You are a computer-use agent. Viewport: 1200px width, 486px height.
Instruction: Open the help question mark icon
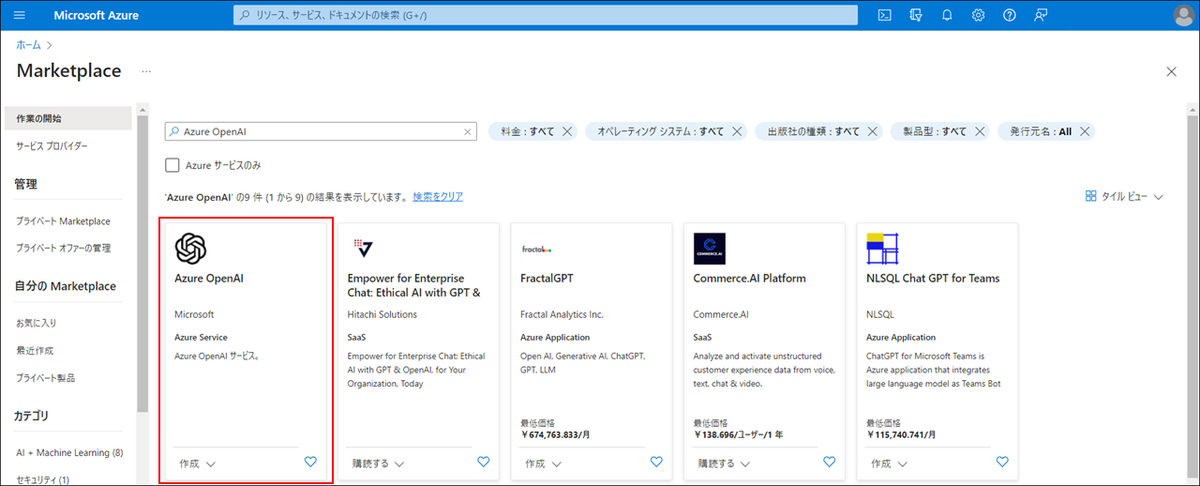point(1010,15)
